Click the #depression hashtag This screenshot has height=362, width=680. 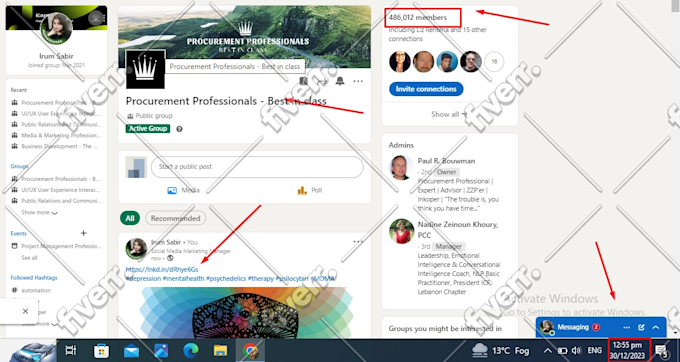pos(143,278)
